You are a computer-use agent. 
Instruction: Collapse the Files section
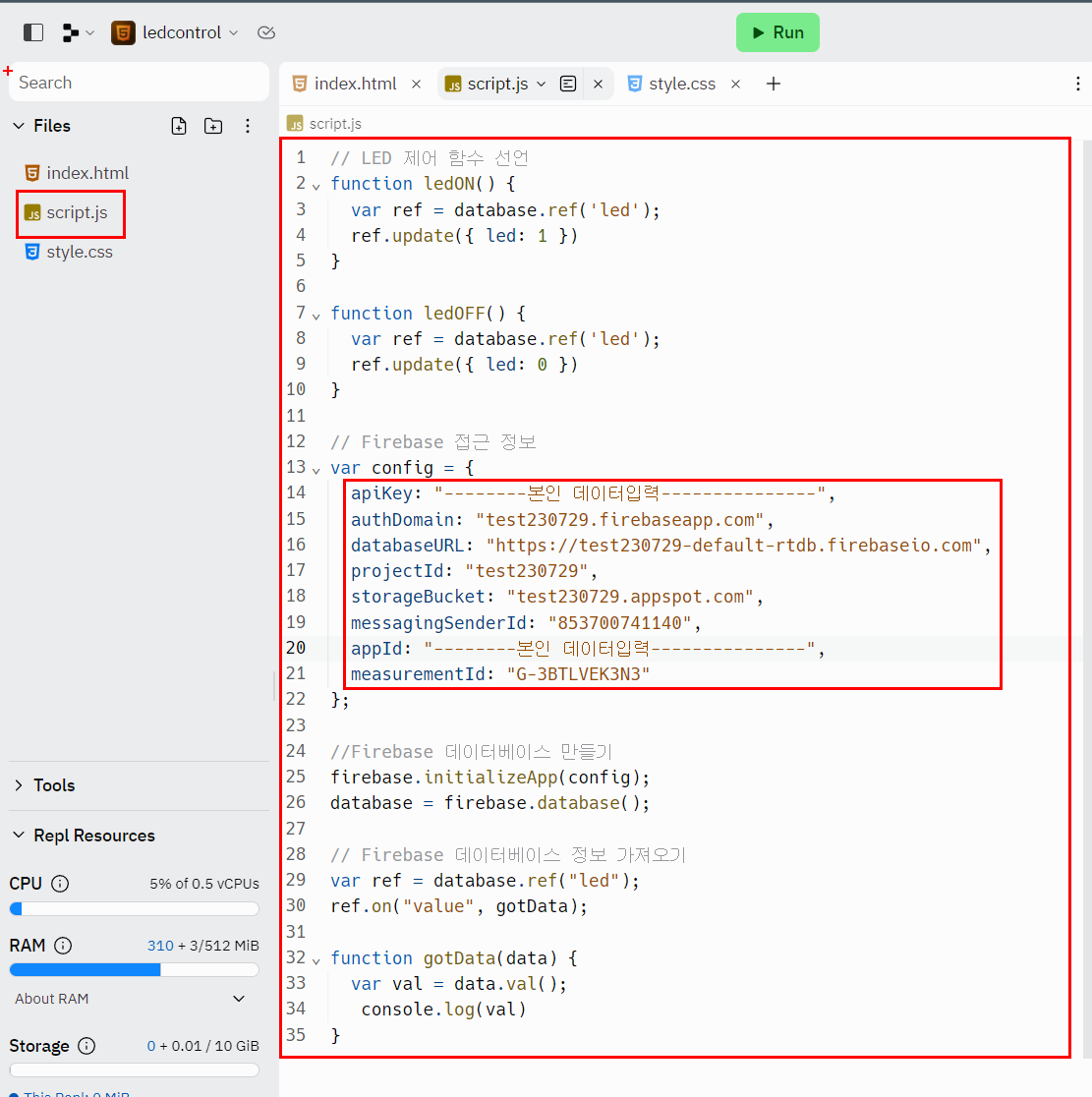click(19, 126)
